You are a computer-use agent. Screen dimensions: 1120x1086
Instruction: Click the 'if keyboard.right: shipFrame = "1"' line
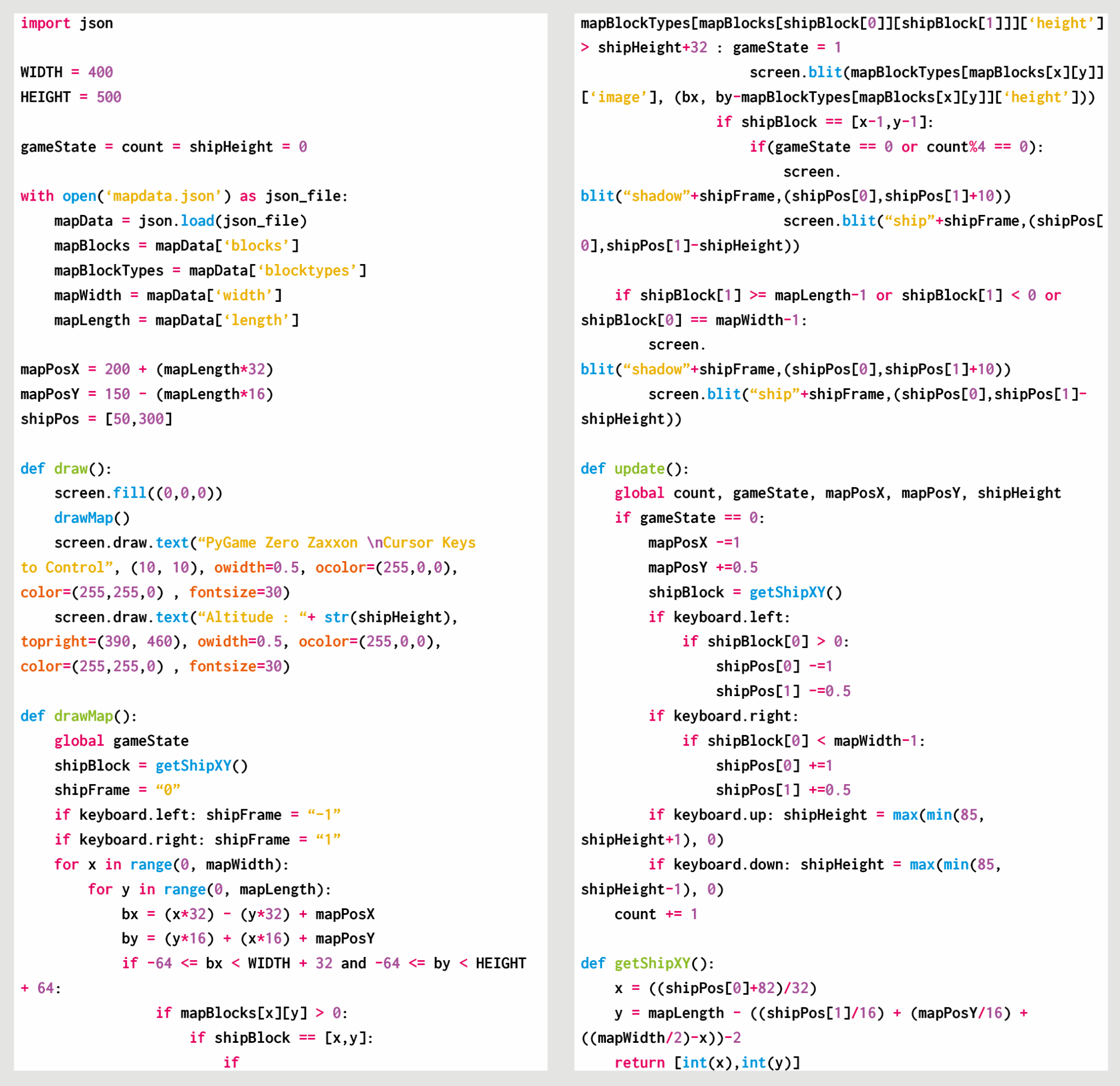pos(197,840)
